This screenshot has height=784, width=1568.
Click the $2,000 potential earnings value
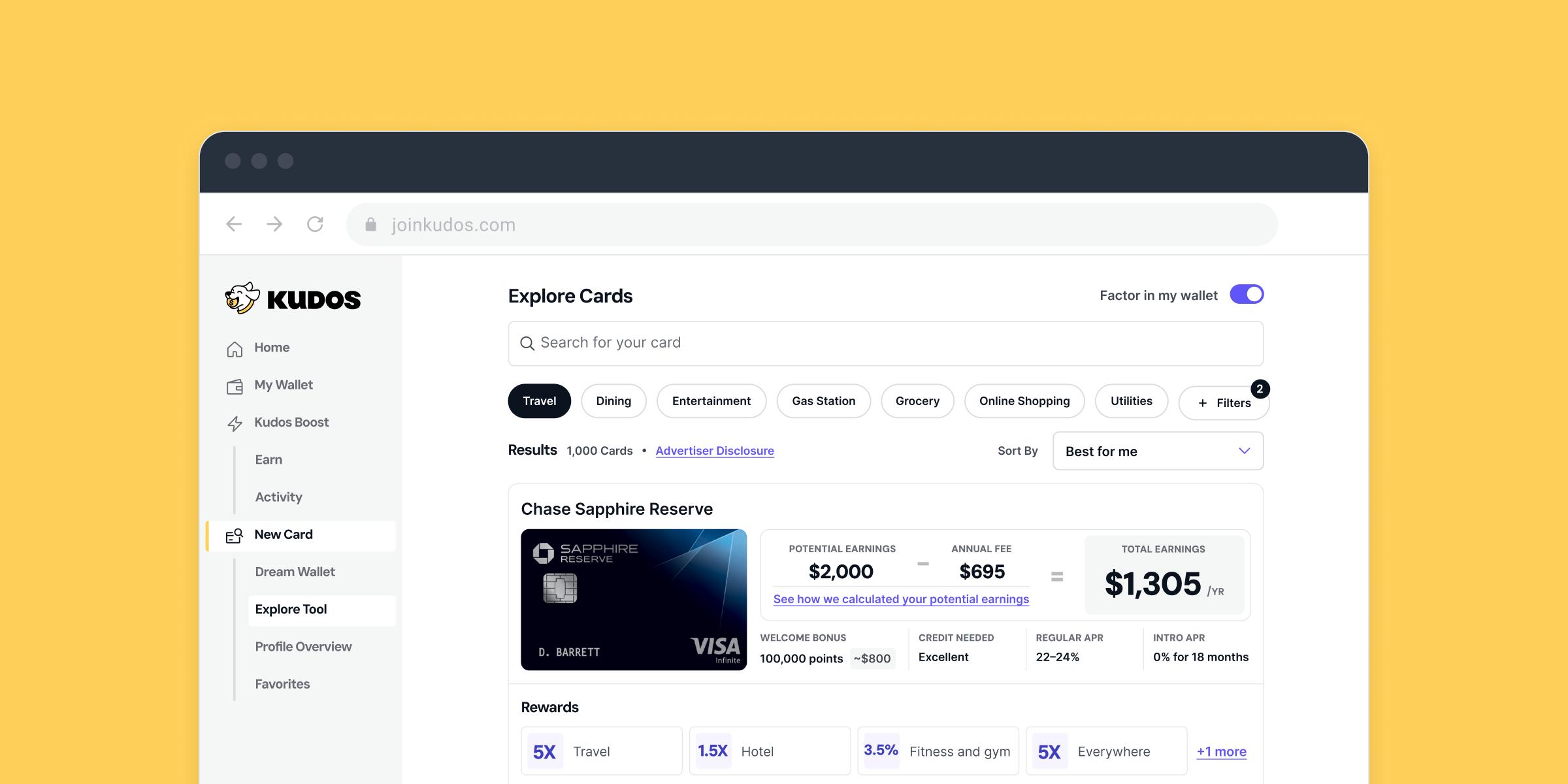(841, 572)
